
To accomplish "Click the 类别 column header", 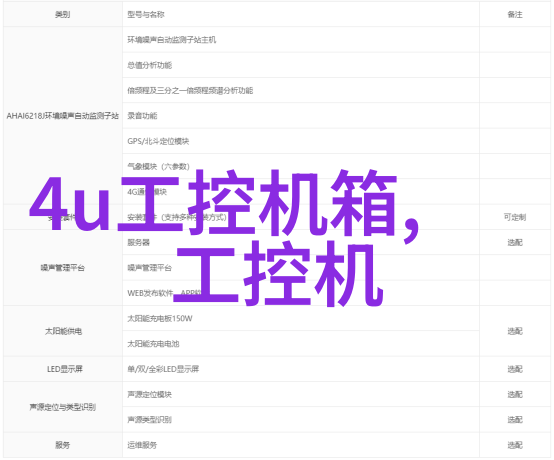I will tap(63, 14).
